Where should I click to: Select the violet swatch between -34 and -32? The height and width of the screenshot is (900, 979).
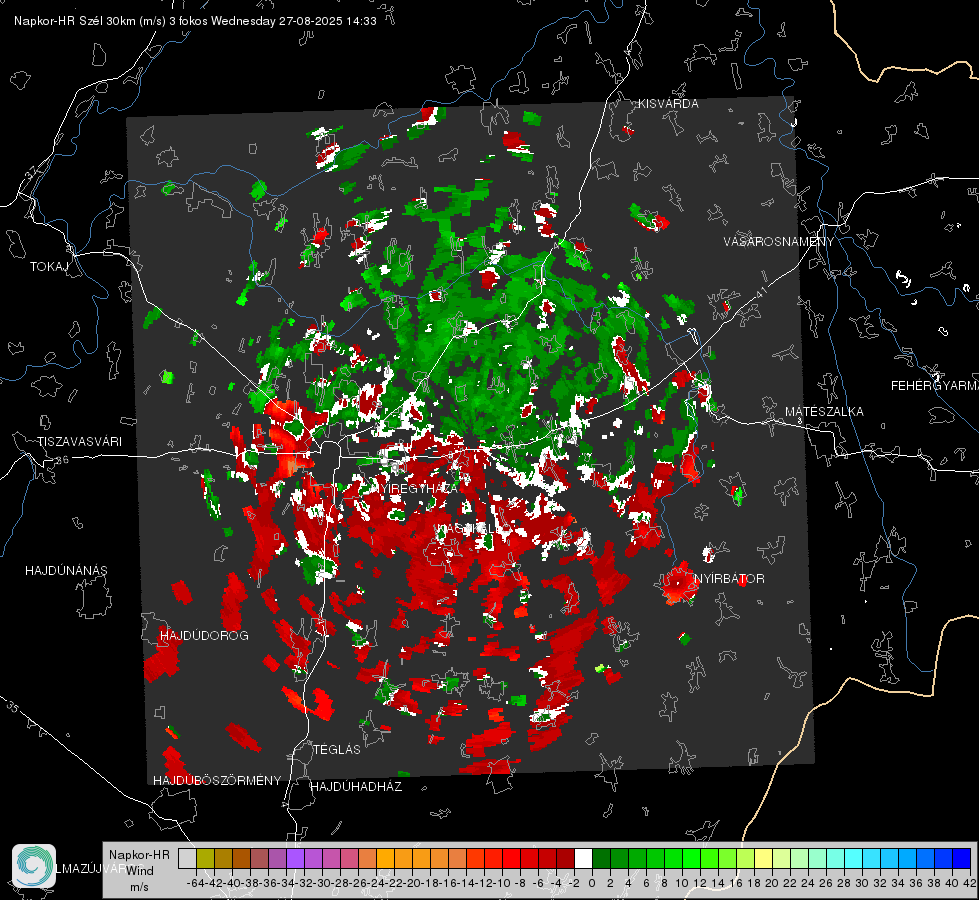(x=295, y=858)
